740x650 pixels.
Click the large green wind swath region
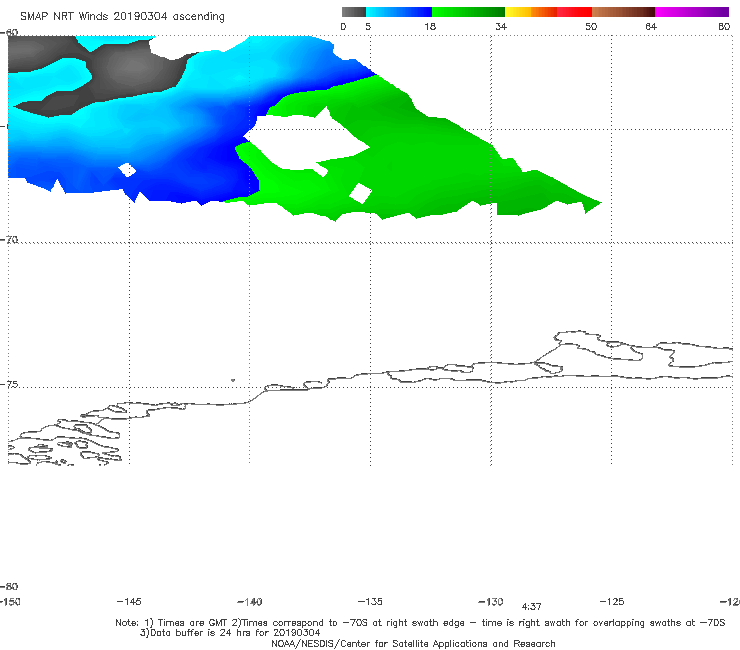pos(425,165)
